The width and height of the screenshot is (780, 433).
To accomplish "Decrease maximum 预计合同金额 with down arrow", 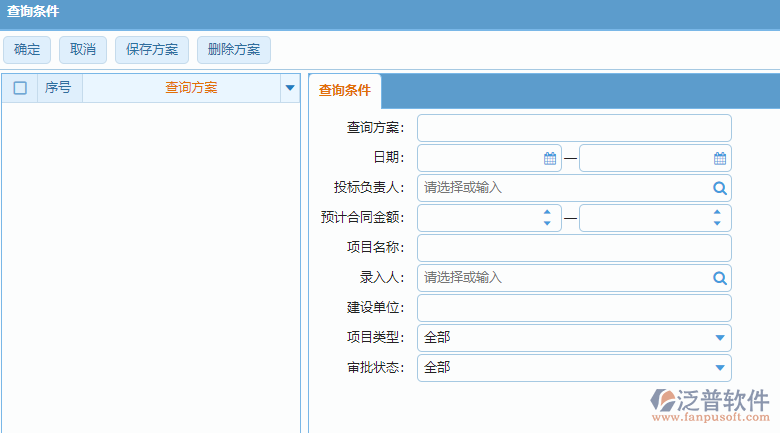I will [x=717, y=223].
